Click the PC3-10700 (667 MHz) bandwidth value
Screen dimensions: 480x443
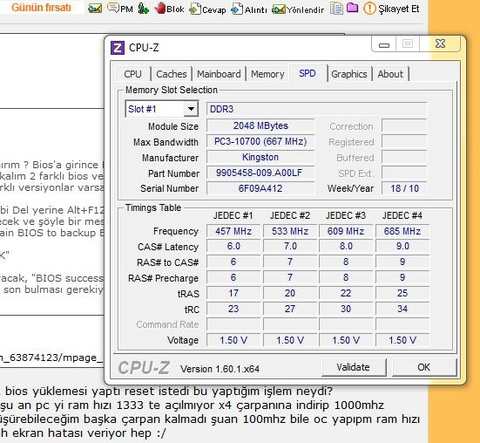(261, 141)
